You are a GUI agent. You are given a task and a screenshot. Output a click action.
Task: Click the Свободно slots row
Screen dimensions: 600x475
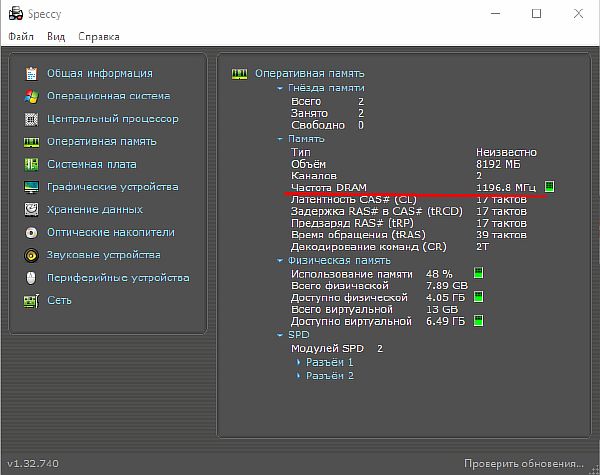[x=328, y=125]
